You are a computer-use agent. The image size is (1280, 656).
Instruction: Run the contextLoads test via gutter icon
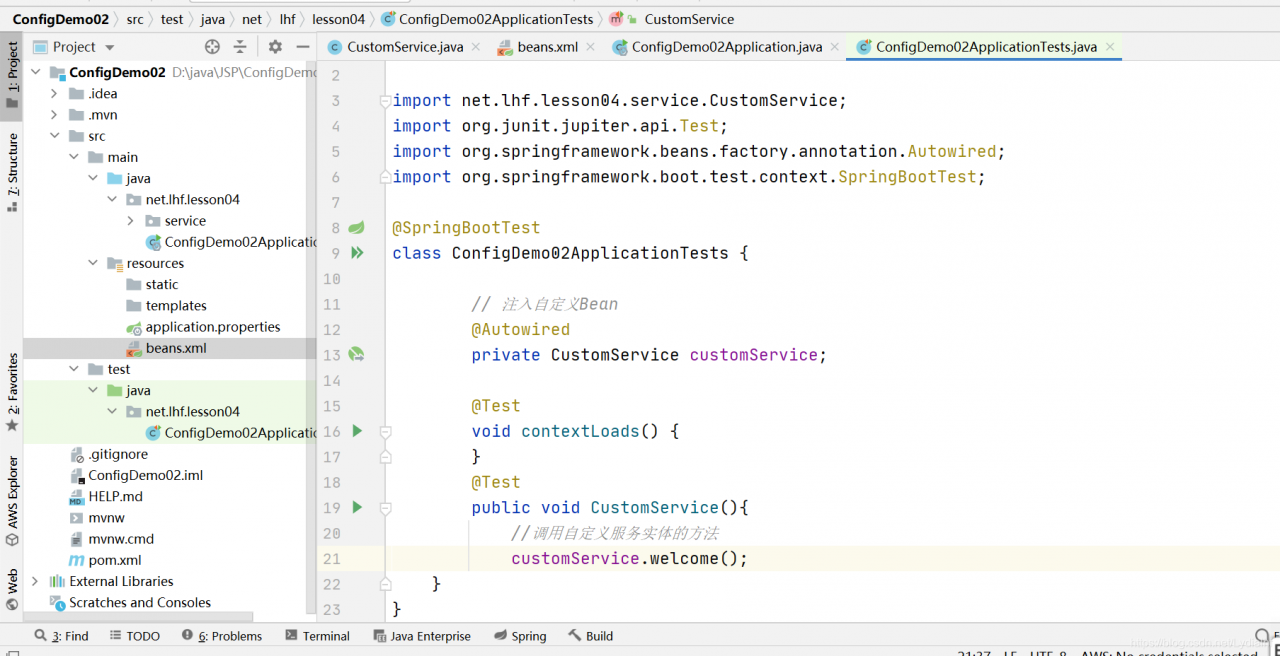pyautogui.click(x=357, y=431)
